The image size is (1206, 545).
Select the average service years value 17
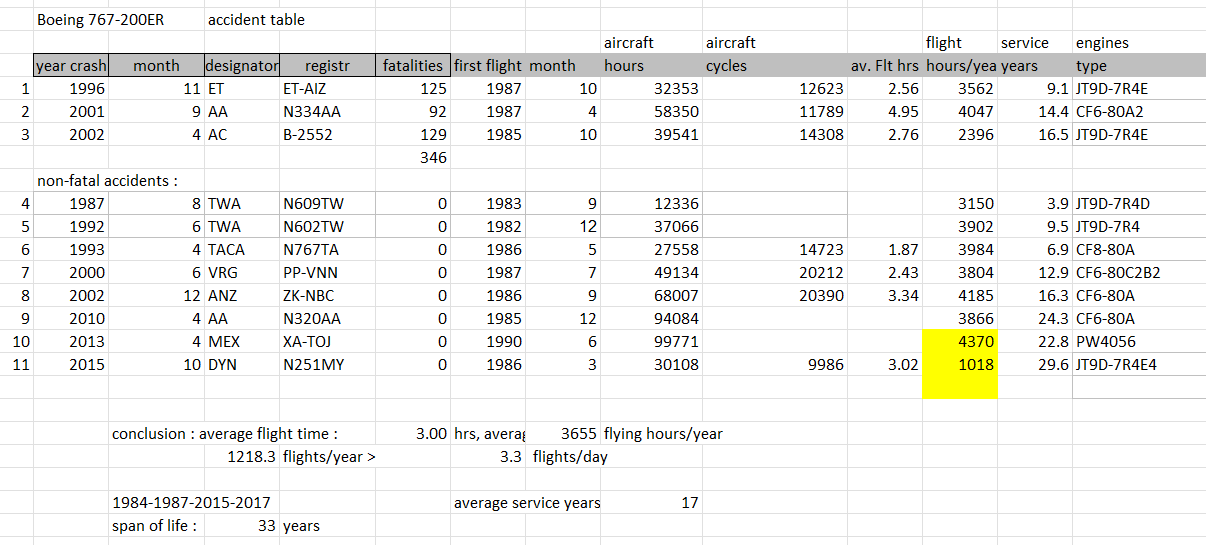[x=652, y=503]
